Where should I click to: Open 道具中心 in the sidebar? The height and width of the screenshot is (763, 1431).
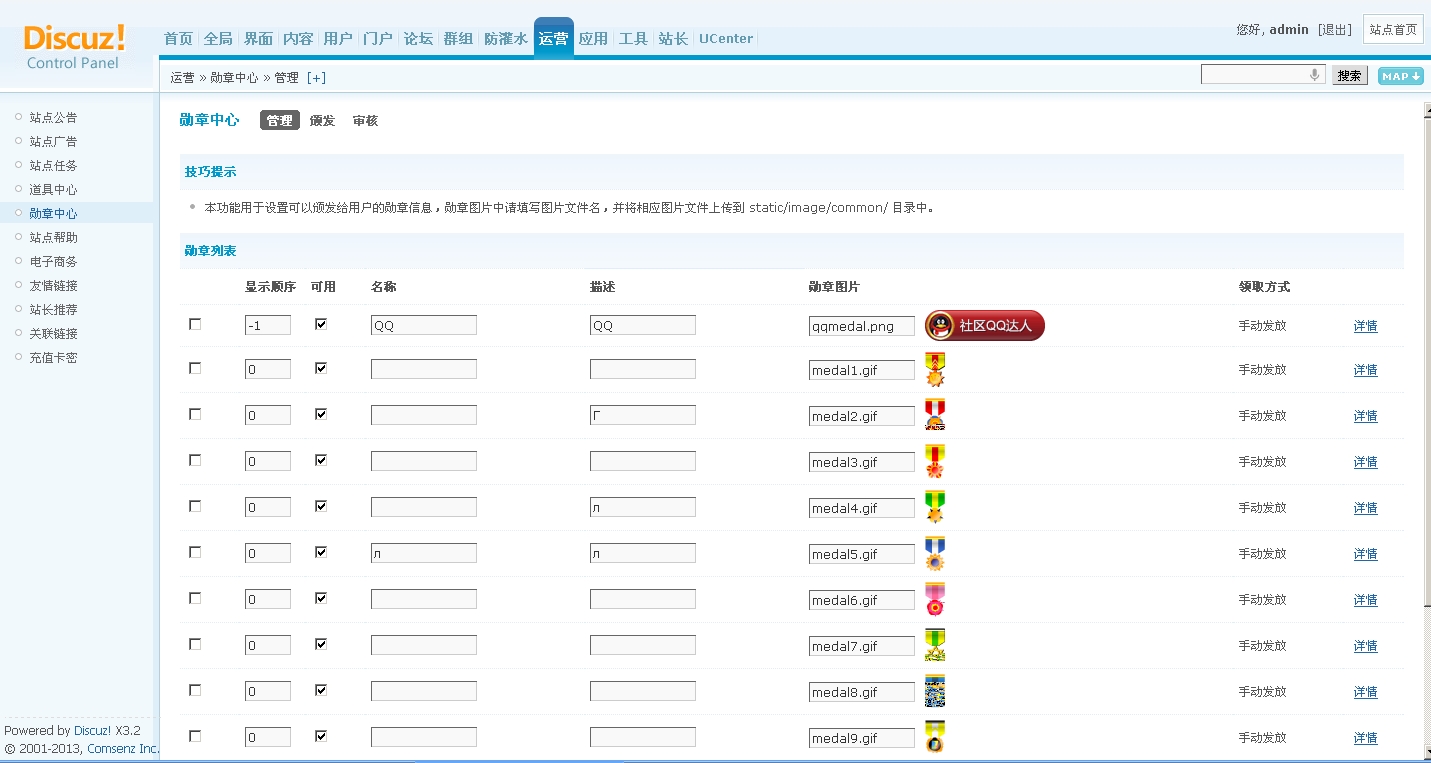[54, 189]
